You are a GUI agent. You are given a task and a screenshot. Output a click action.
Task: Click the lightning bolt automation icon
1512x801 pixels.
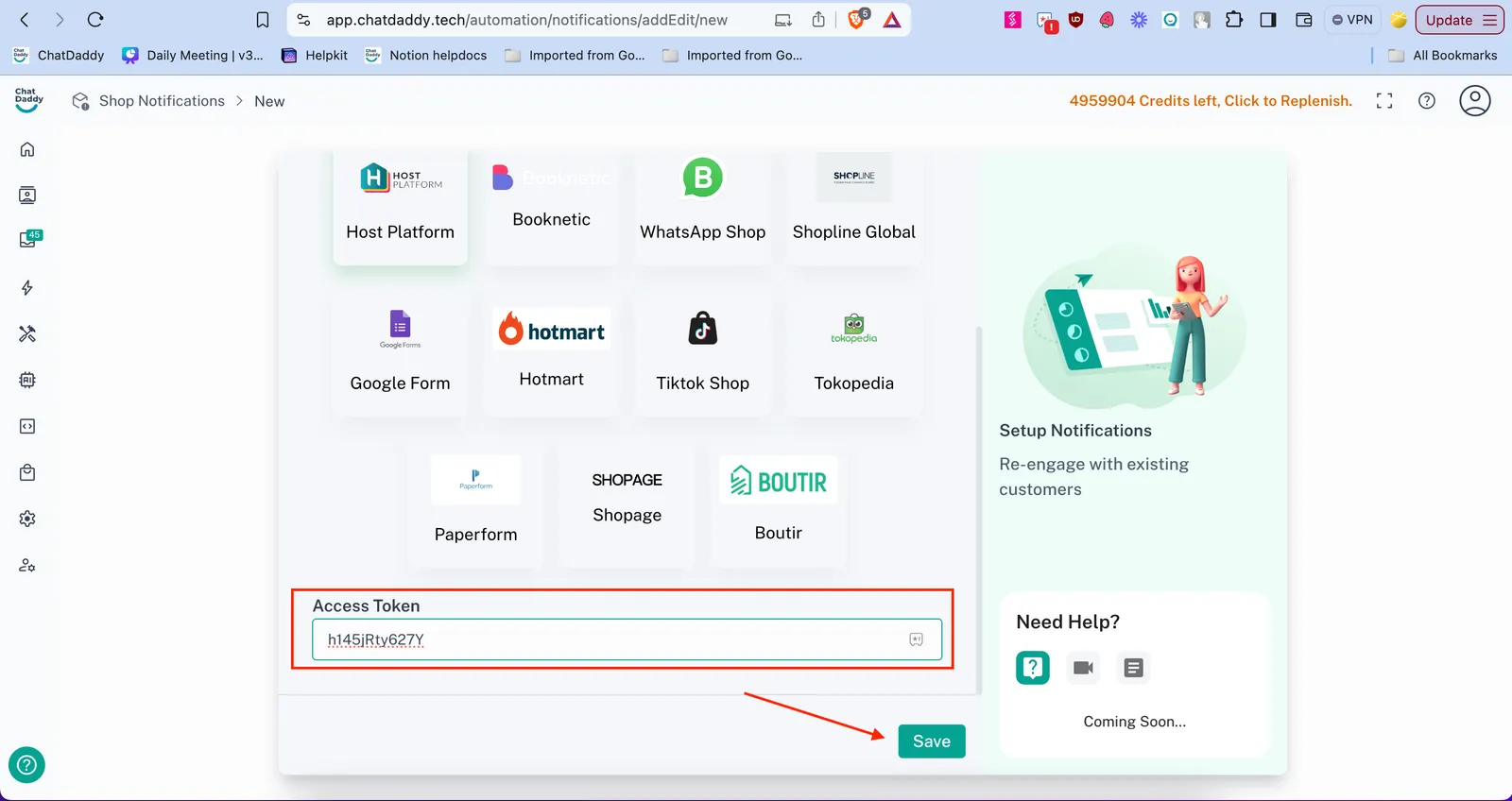27,288
